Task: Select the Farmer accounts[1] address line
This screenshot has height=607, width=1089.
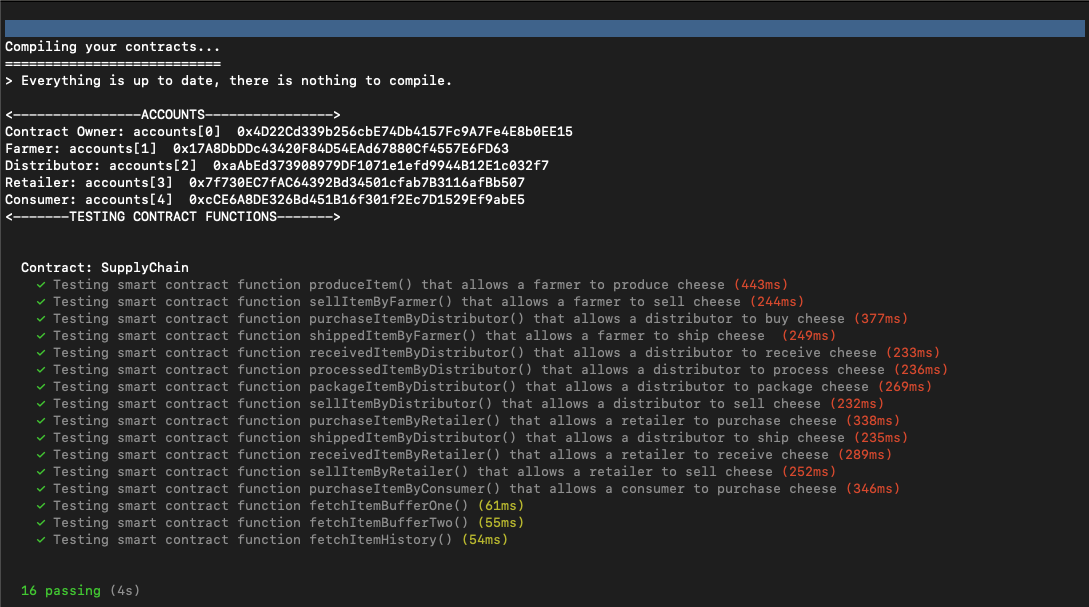Action: (x=257, y=149)
